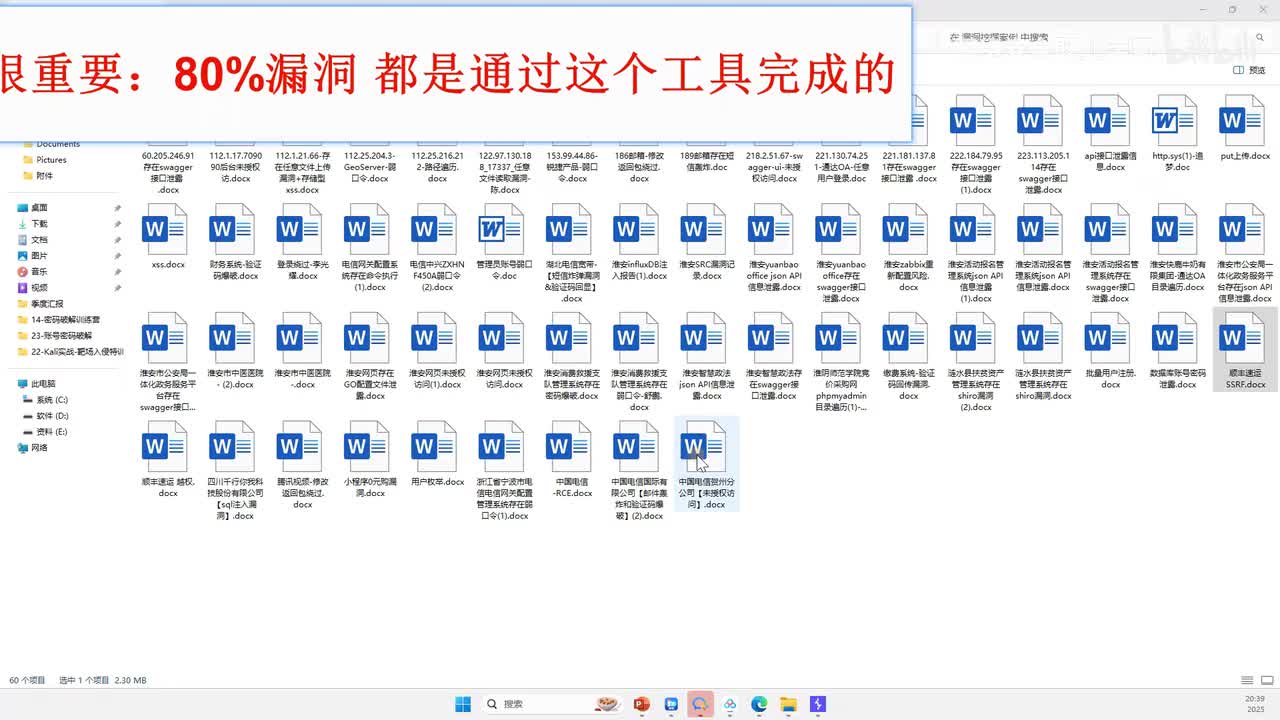Image resolution: width=1280 pixels, height=720 pixels.
Task: Go to 文档 in quick access
Action: coord(40,240)
